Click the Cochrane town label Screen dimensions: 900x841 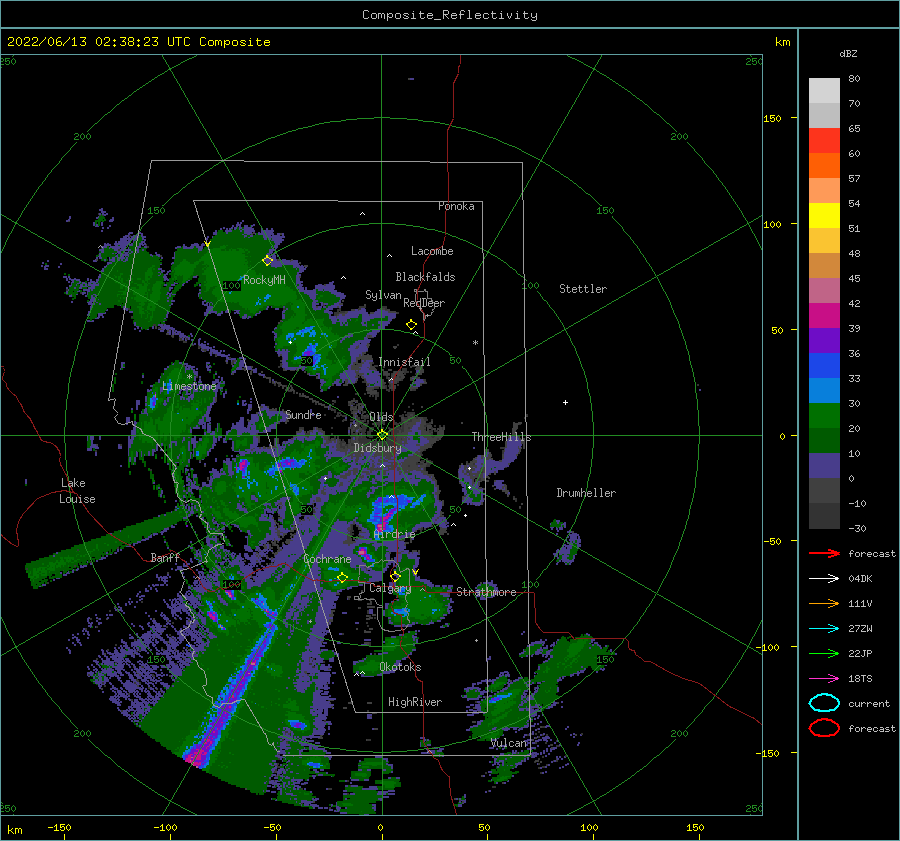327,559
